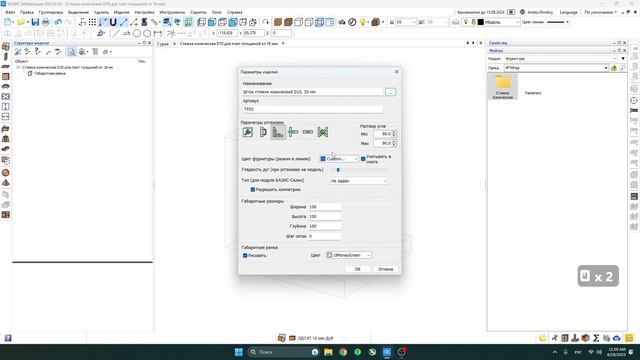Screen dimensions: 640x360
Task: Click the Save floppy-disk icon
Action: click(x=35, y=22)
